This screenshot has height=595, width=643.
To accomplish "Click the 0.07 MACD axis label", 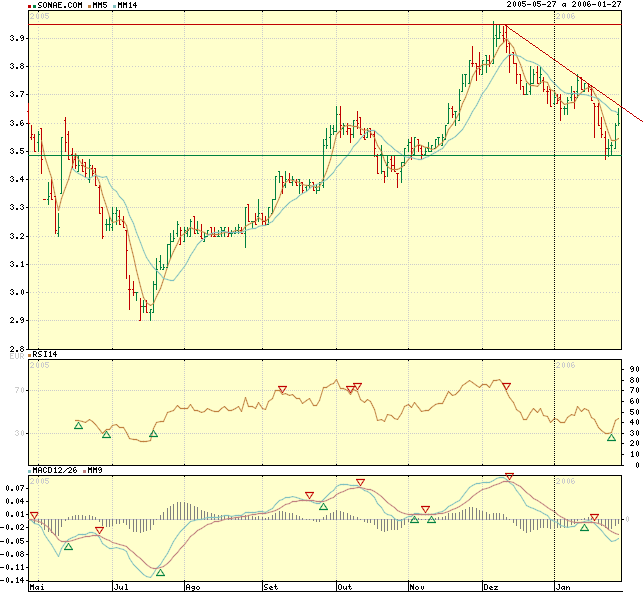I will 14,488.
